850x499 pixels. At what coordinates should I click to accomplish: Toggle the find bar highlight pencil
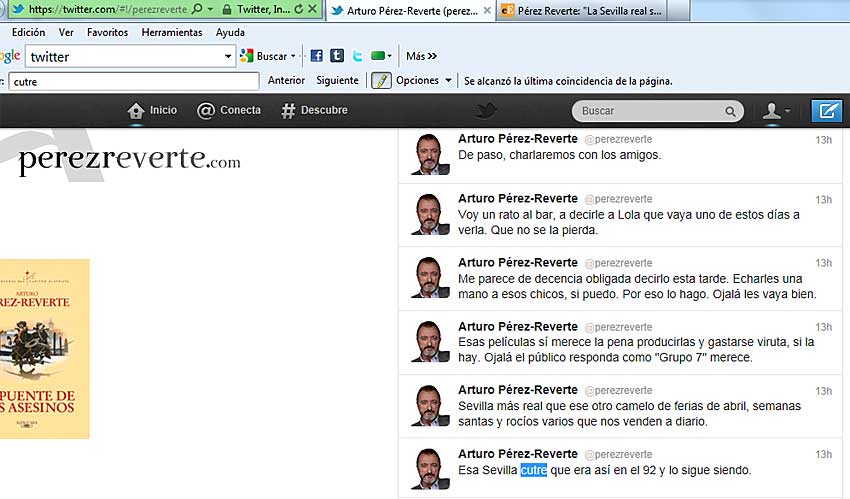tap(381, 81)
